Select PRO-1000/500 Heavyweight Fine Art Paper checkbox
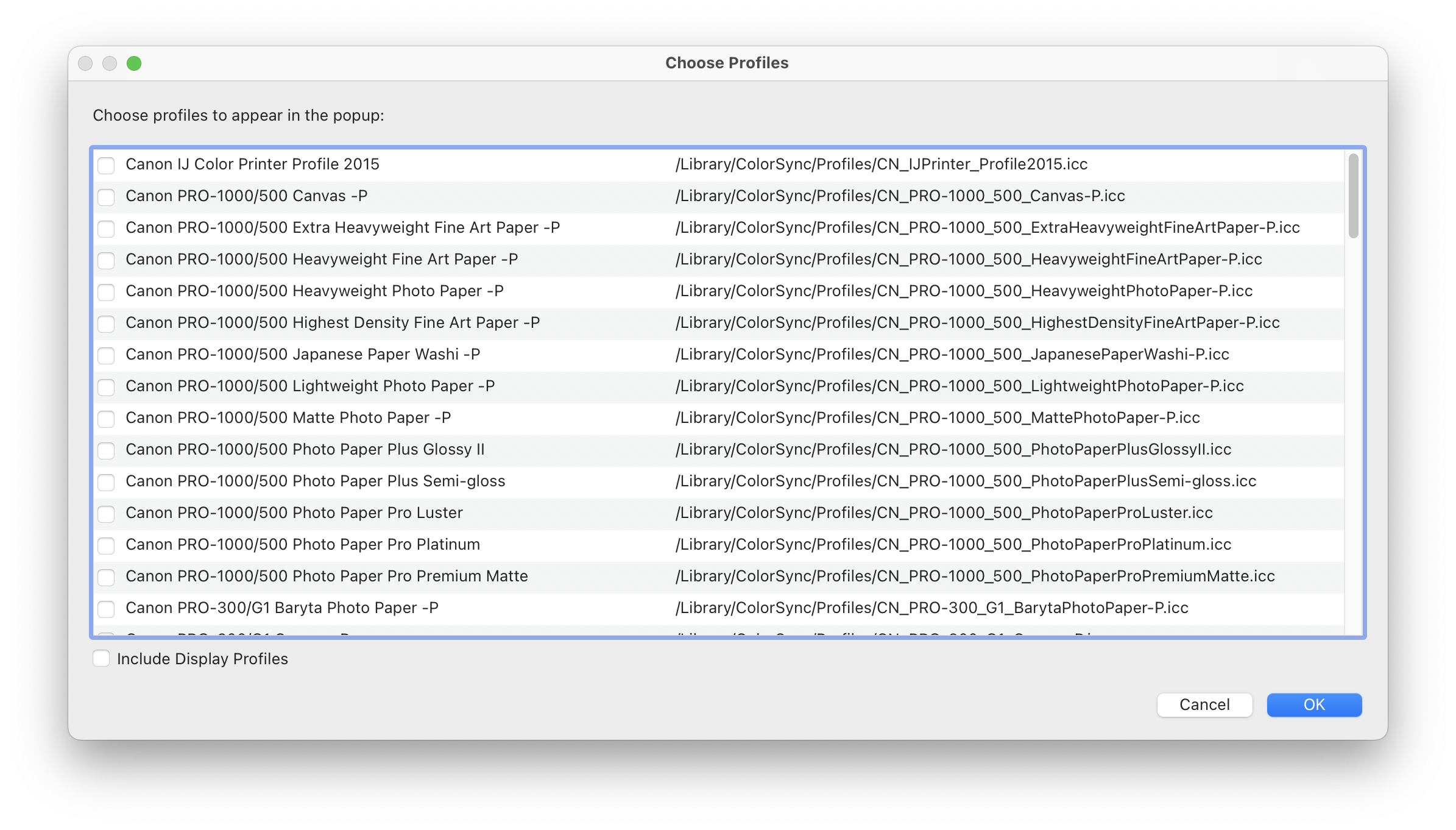The image size is (1456, 830). tap(106, 260)
